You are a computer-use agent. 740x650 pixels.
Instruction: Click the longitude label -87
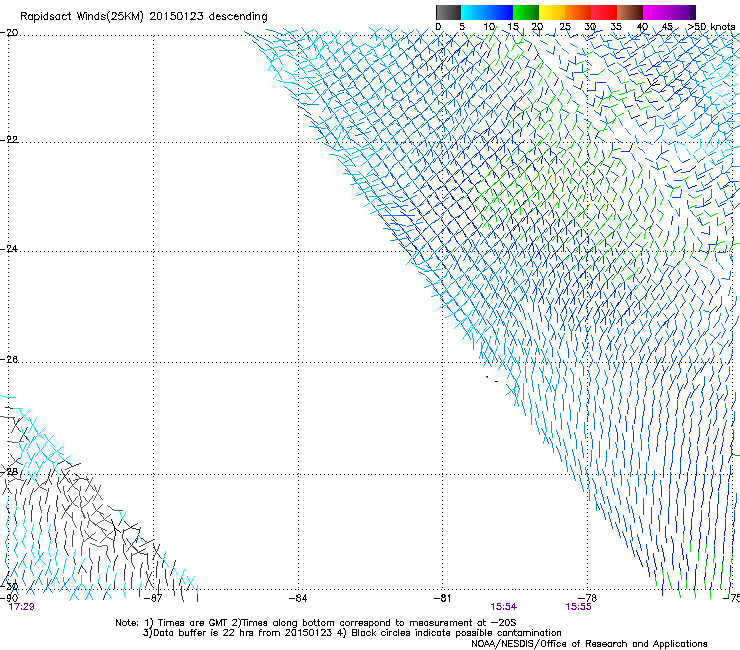point(153,598)
